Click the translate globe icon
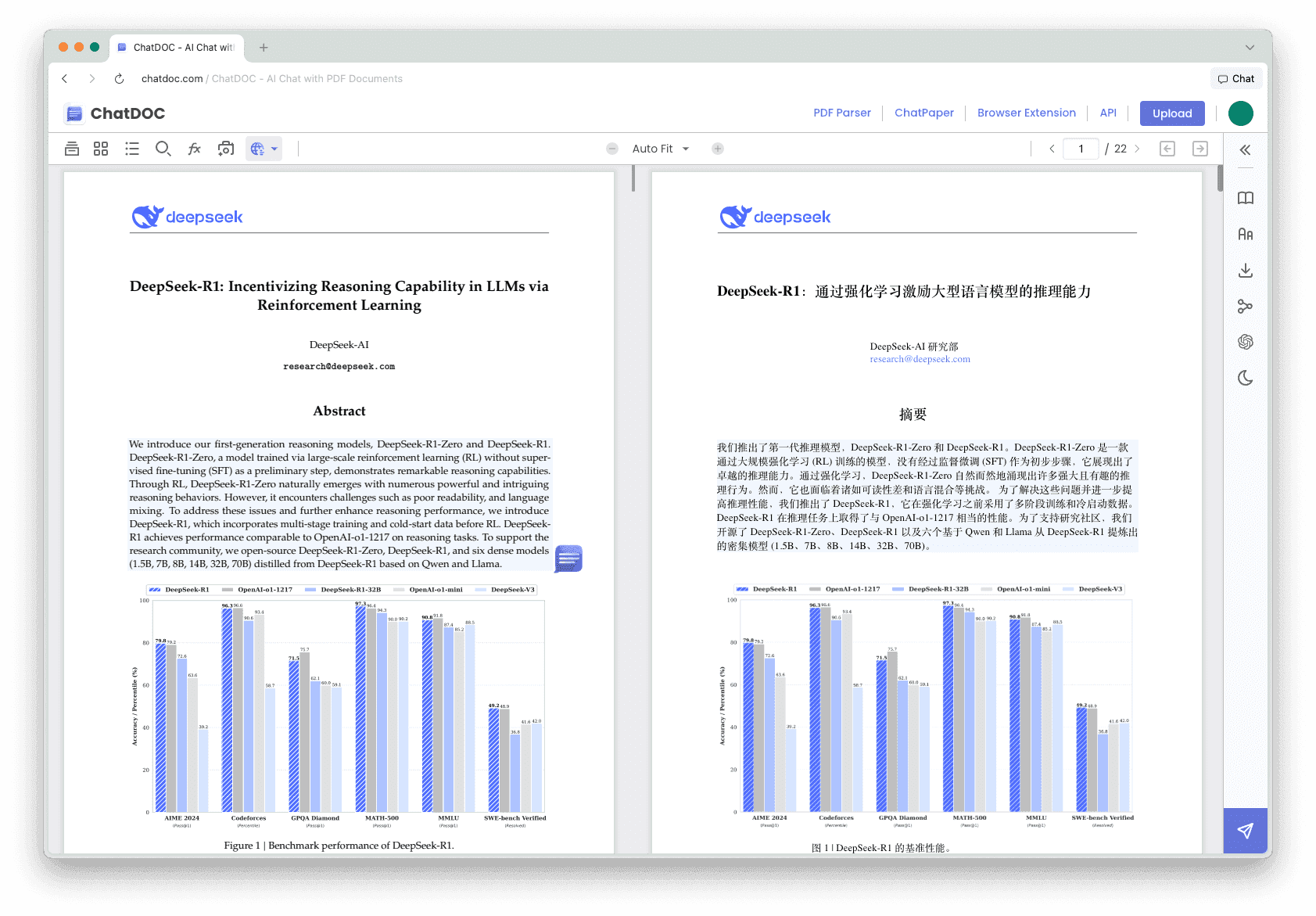The image size is (1316, 916). click(257, 149)
